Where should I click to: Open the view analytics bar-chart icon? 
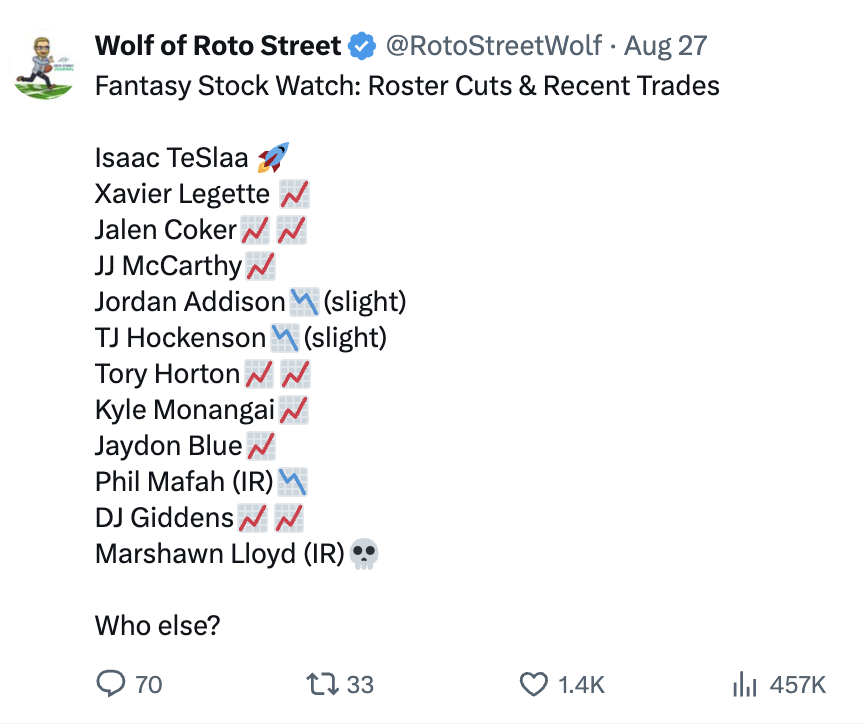pyautogui.click(x=745, y=684)
